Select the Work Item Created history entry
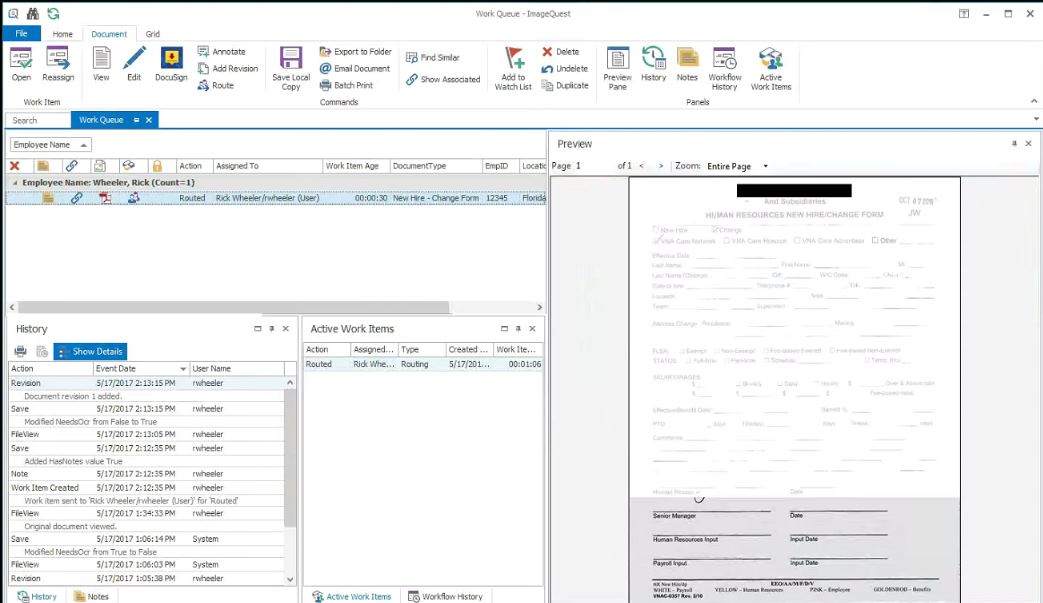 146,487
